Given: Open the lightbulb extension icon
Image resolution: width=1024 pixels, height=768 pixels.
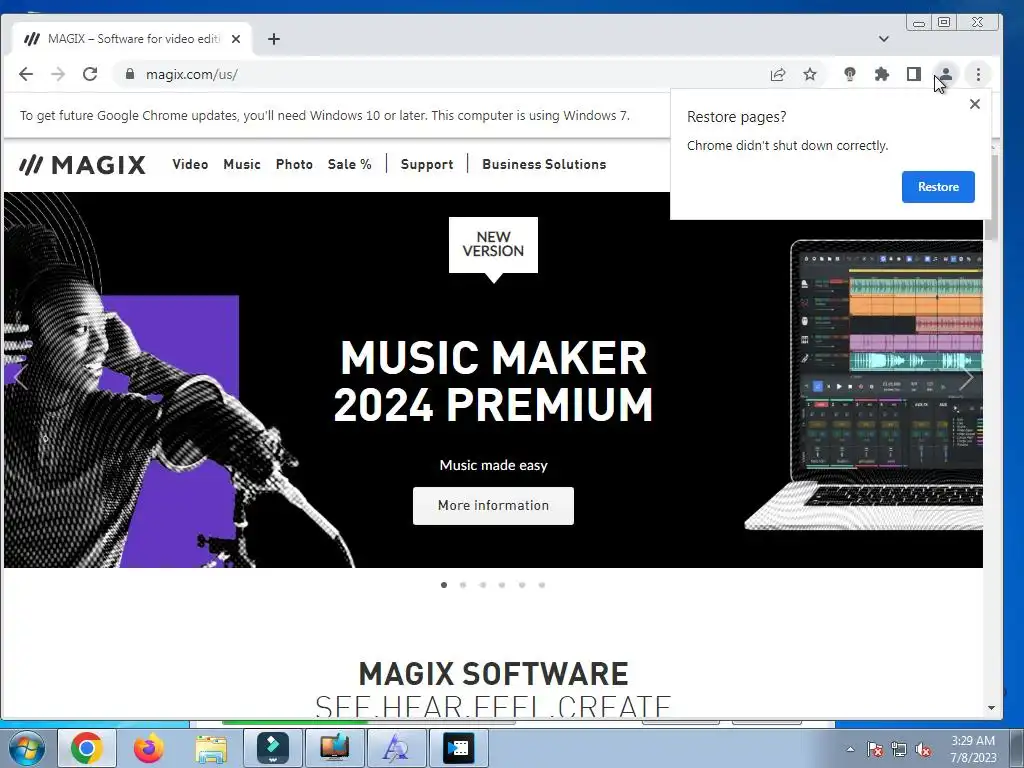Looking at the screenshot, I should click(850, 74).
